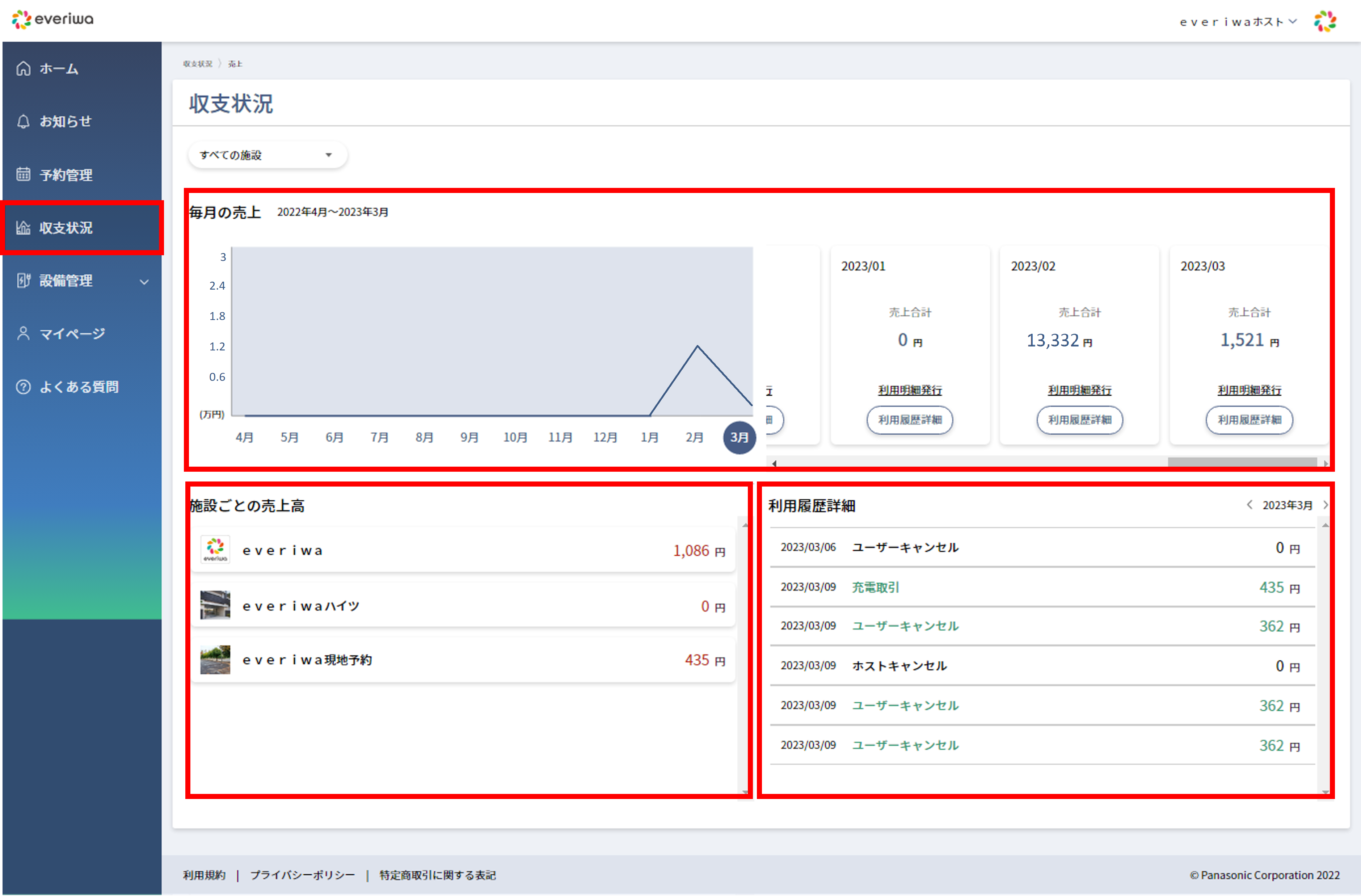
Task: Click the bell icon beside お知らせ
Action: pyautogui.click(x=24, y=121)
